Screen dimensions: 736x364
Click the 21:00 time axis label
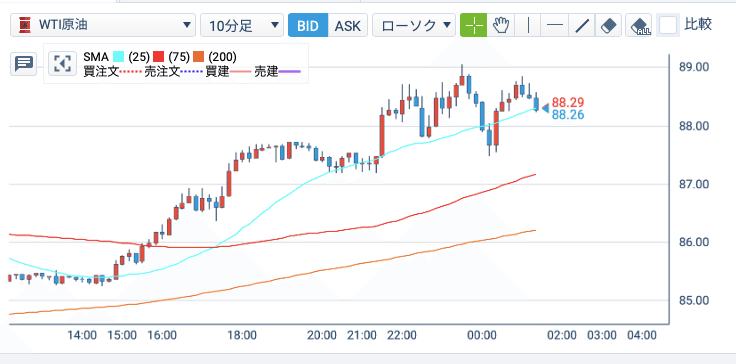362,335
